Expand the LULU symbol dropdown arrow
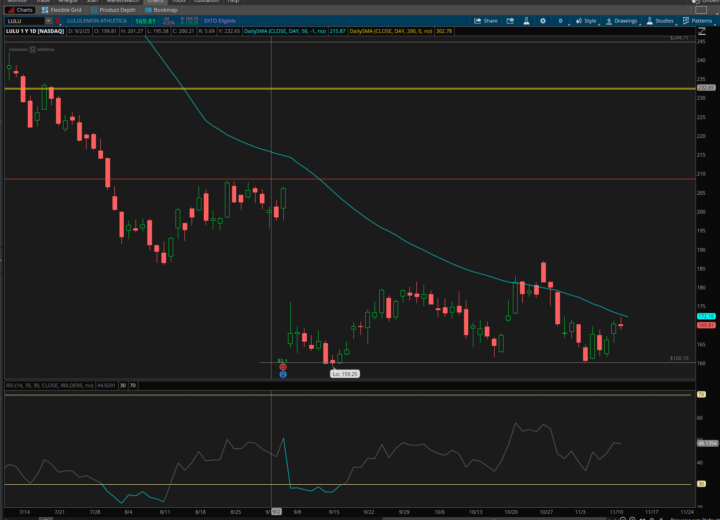Viewport: 720px width, 520px height. [x=48, y=21]
